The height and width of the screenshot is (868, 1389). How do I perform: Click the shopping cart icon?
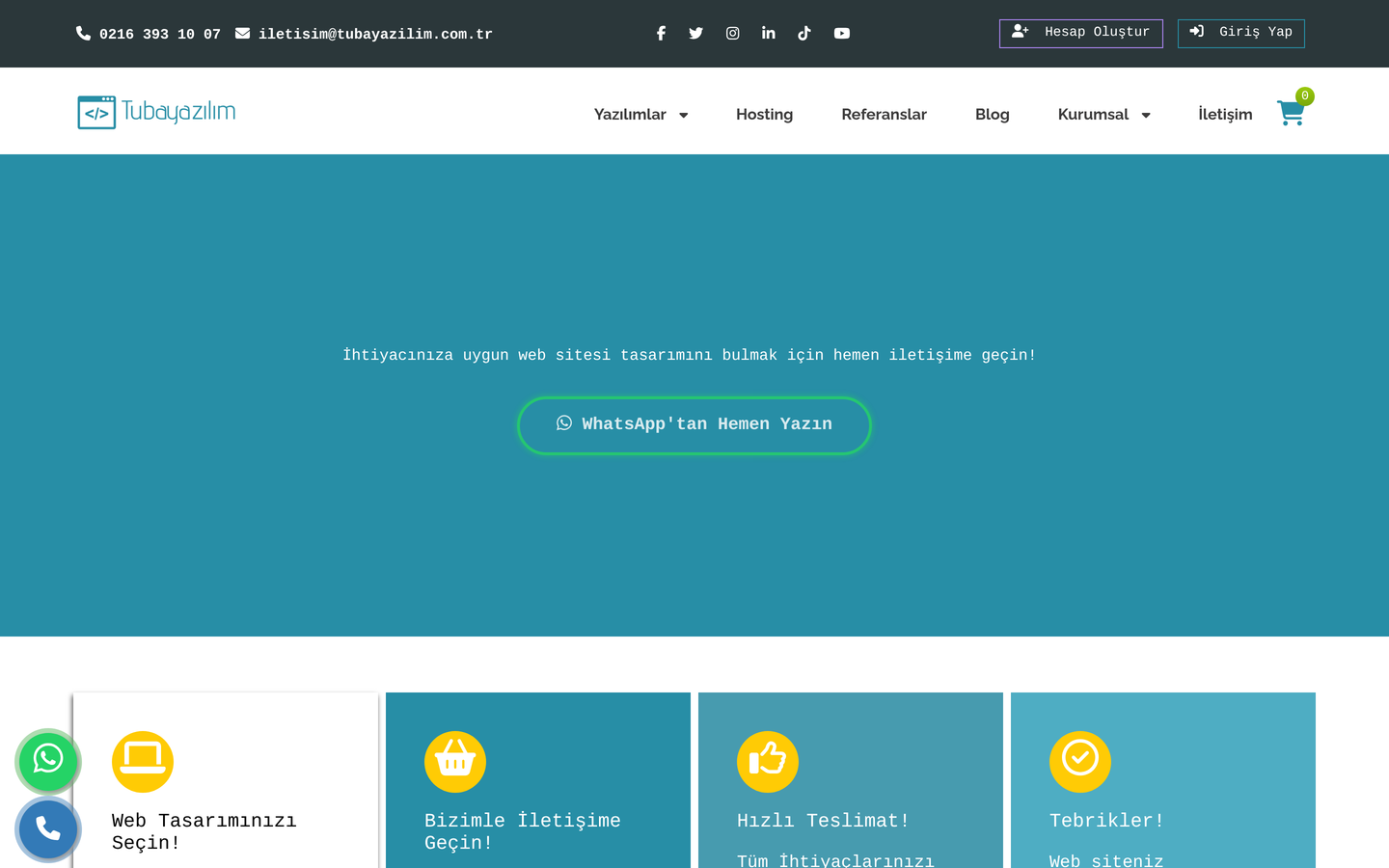tap(1291, 113)
